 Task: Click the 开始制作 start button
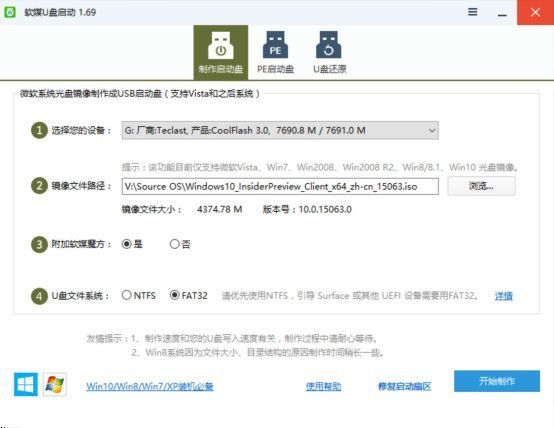click(497, 381)
